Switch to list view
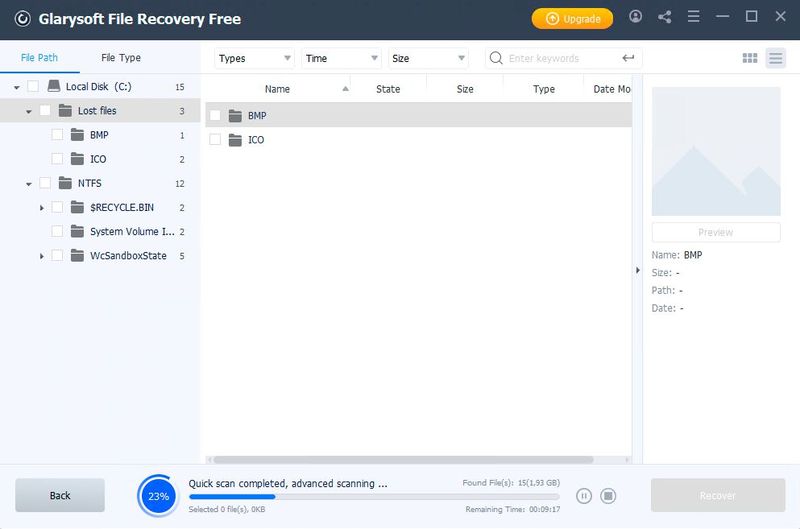Viewport: 800px width, 529px height. [776, 58]
